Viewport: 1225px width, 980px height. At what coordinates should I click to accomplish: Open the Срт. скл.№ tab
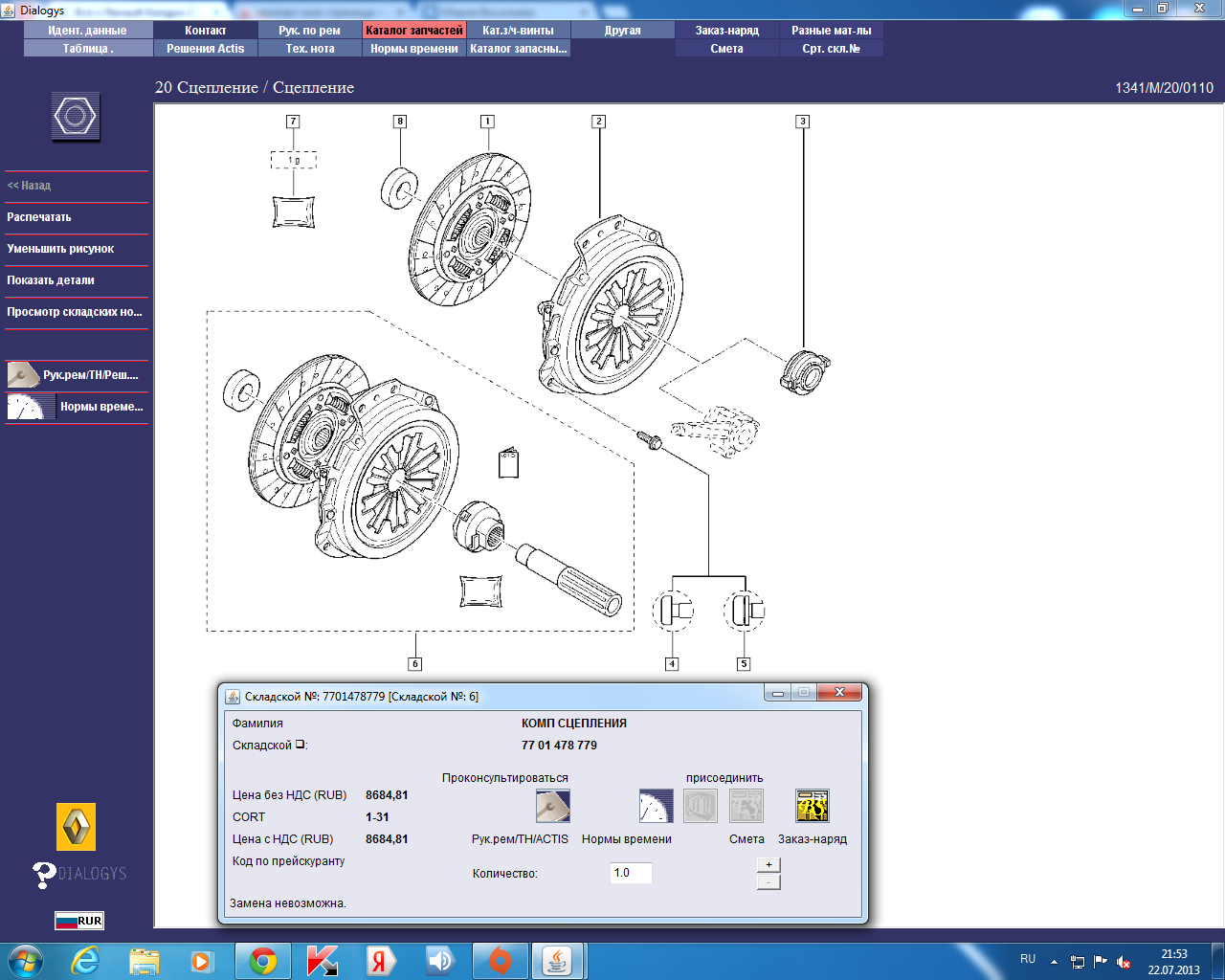click(832, 49)
